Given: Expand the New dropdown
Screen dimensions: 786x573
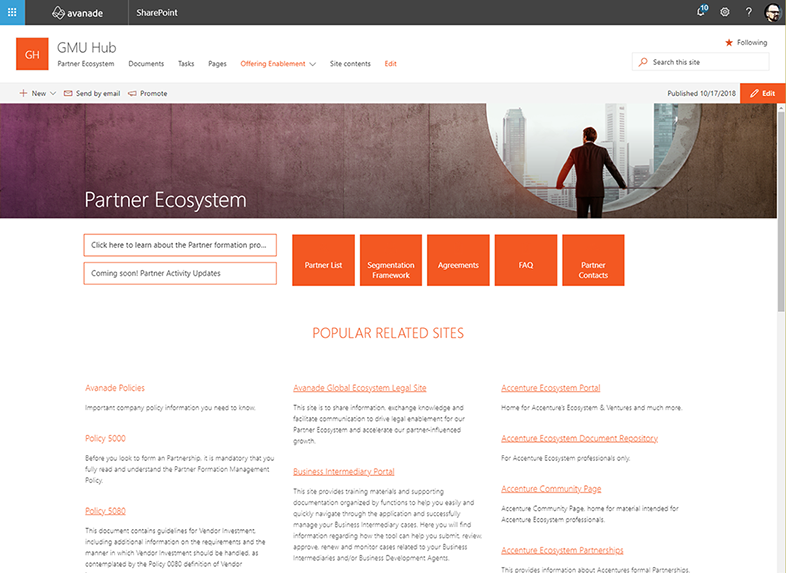Looking at the screenshot, I should coord(38,93).
